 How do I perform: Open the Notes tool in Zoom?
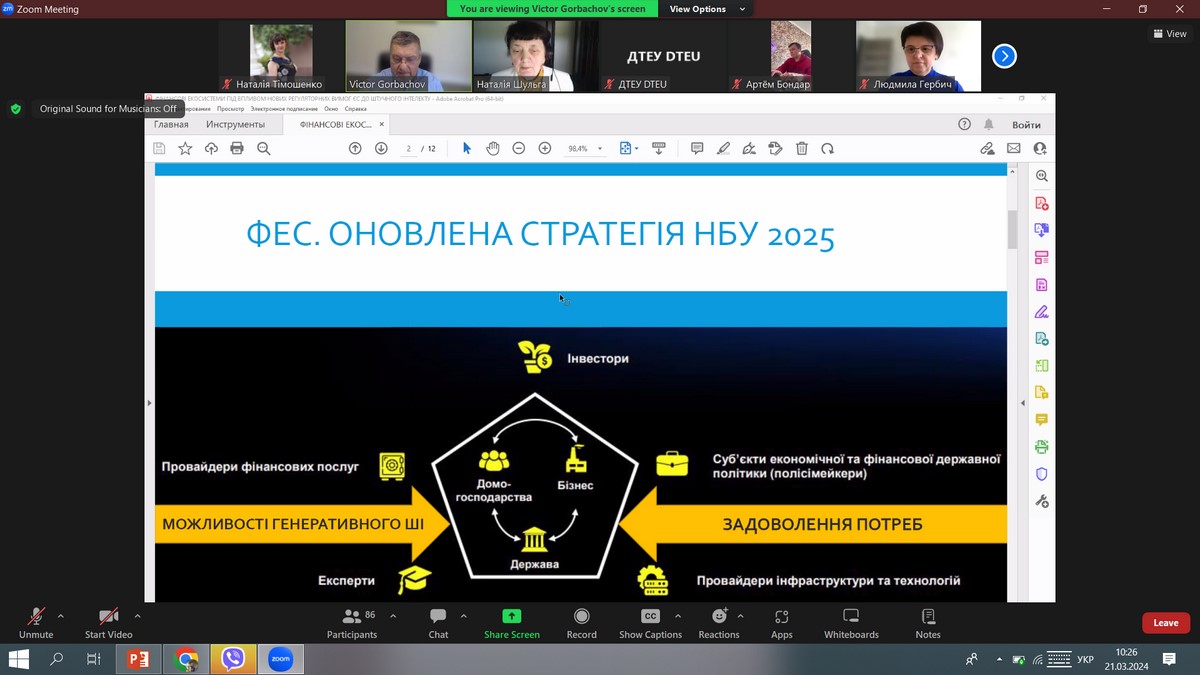pyautogui.click(x=928, y=622)
